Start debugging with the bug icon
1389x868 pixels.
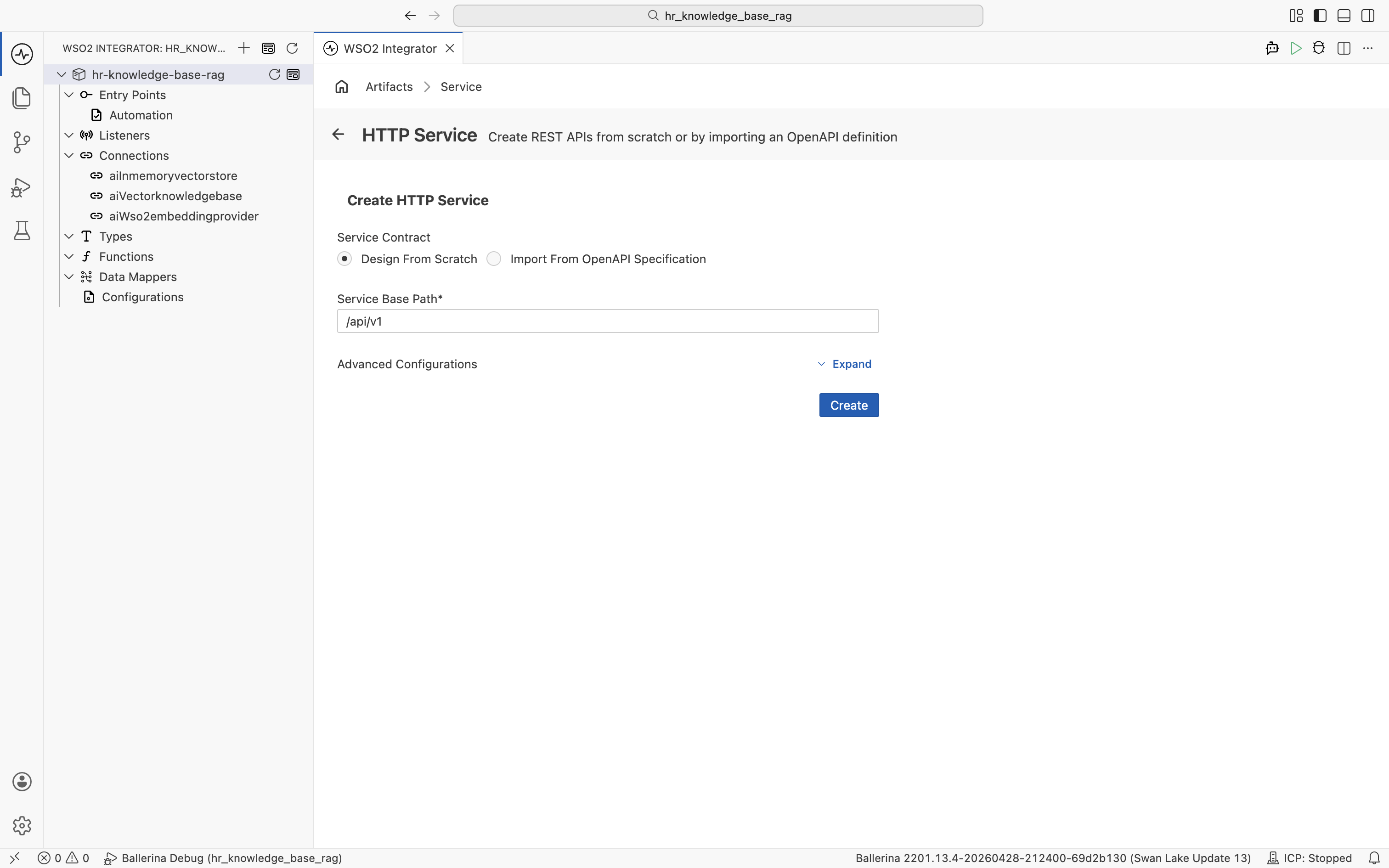tap(1319, 48)
